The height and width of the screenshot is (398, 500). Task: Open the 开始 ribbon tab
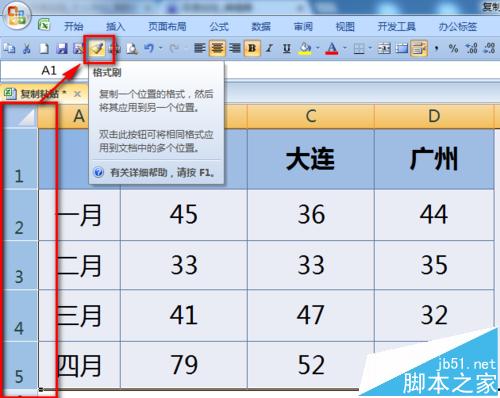[x=74, y=26]
